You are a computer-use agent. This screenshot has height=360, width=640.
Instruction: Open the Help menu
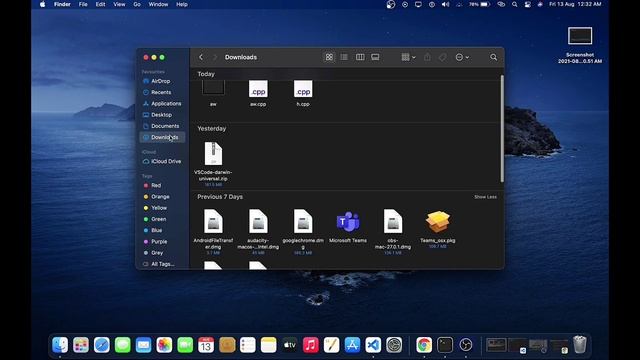182,4
